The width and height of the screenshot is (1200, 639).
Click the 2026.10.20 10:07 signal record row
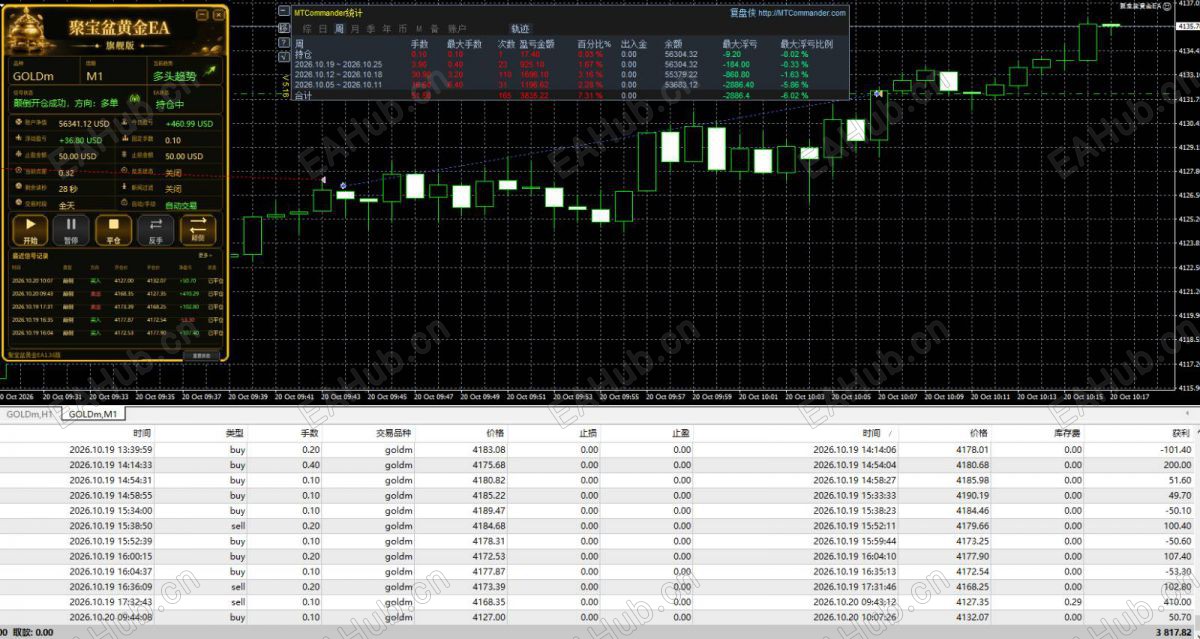tap(118, 280)
